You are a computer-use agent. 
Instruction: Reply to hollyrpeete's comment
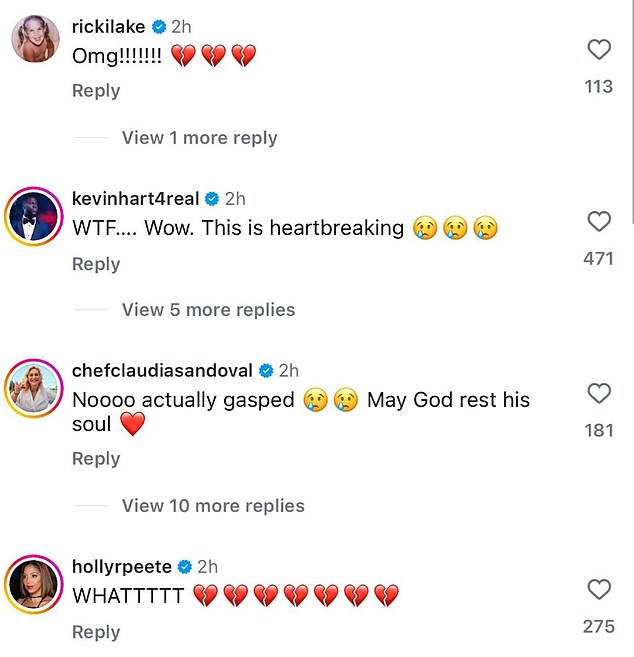point(96,632)
